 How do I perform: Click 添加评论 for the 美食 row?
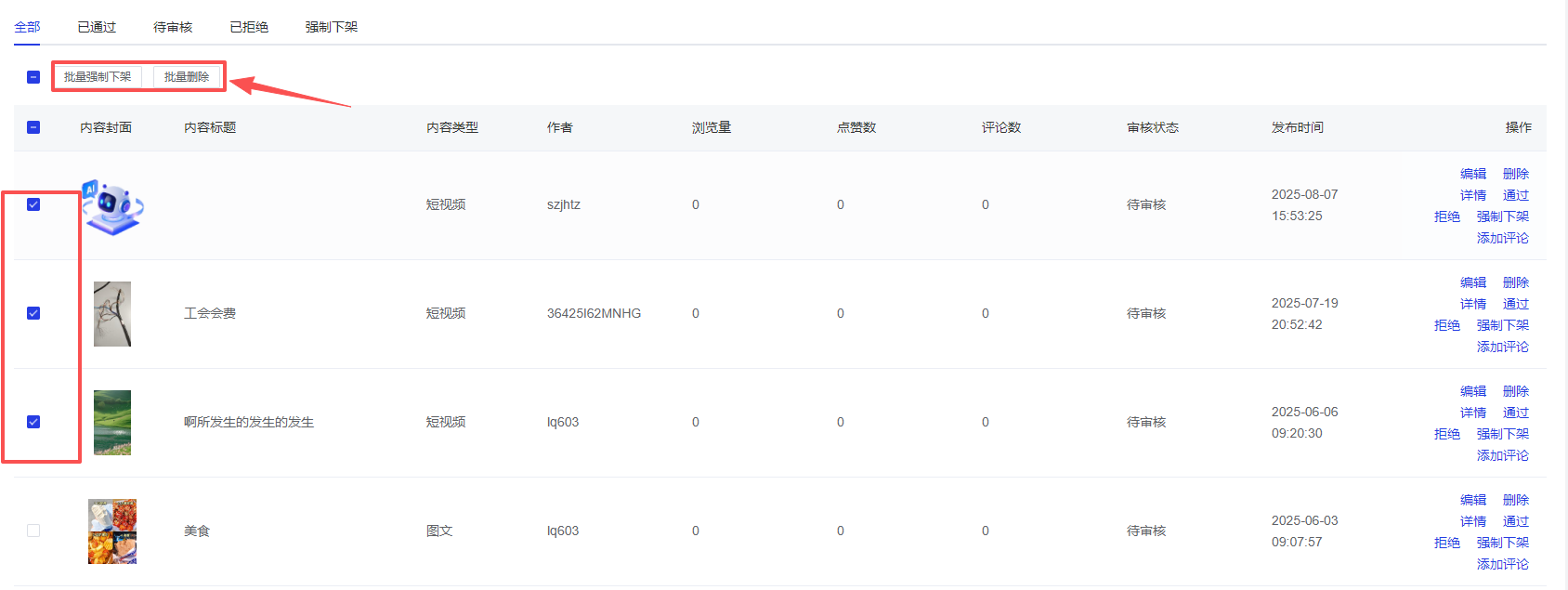coord(1503,564)
